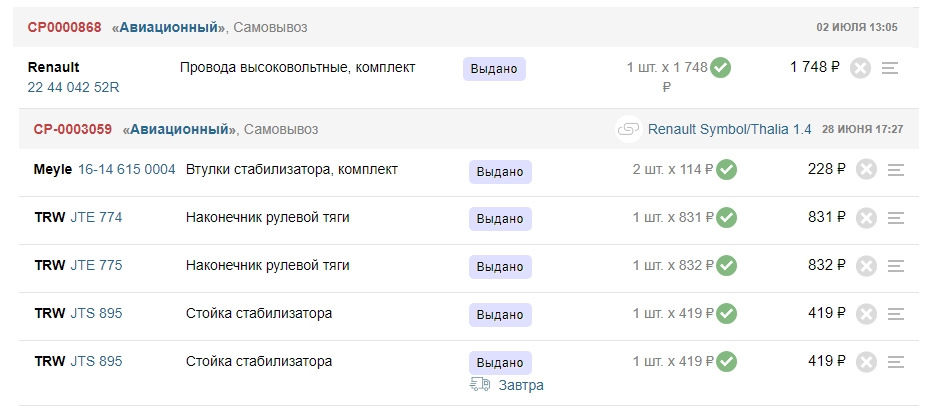Open order CP-0003059

point(71,130)
